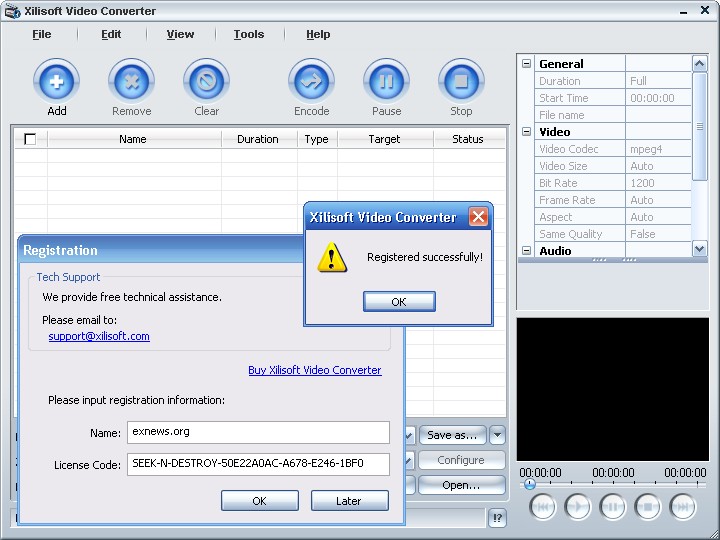
Task: Confirm the Registered successfully dialog with OK
Action: [x=399, y=302]
